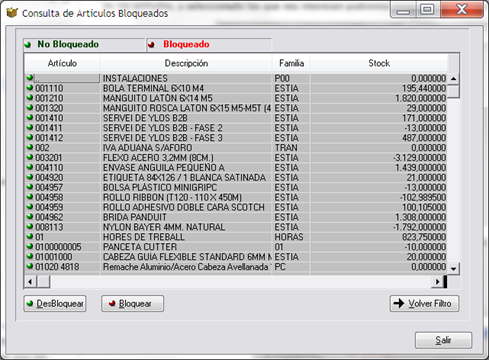Viewport: 489px width, 360px height.
Task: Select MANGUITO LATON 6X14 M5 description
Action: (158, 98)
